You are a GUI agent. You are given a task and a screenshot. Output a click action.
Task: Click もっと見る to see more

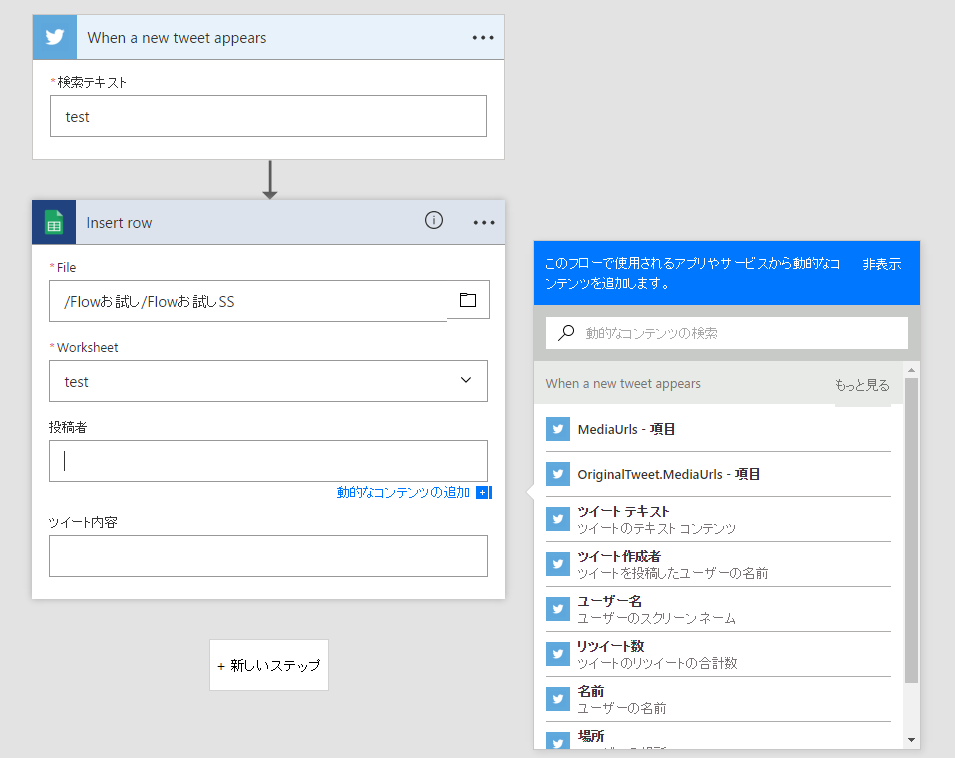(x=862, y=385)
